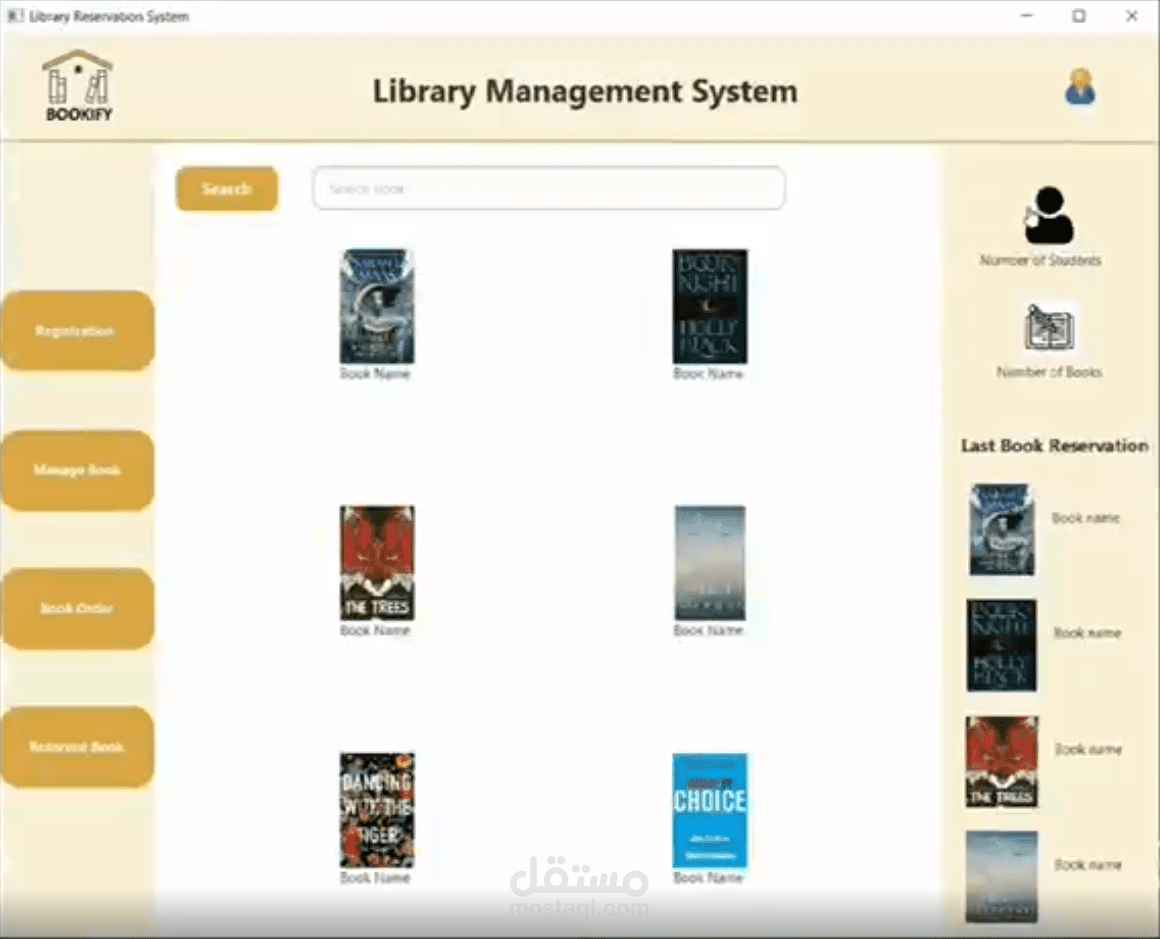
Task: Click Book Name label under Choice cover
Action: pos(708,878)
